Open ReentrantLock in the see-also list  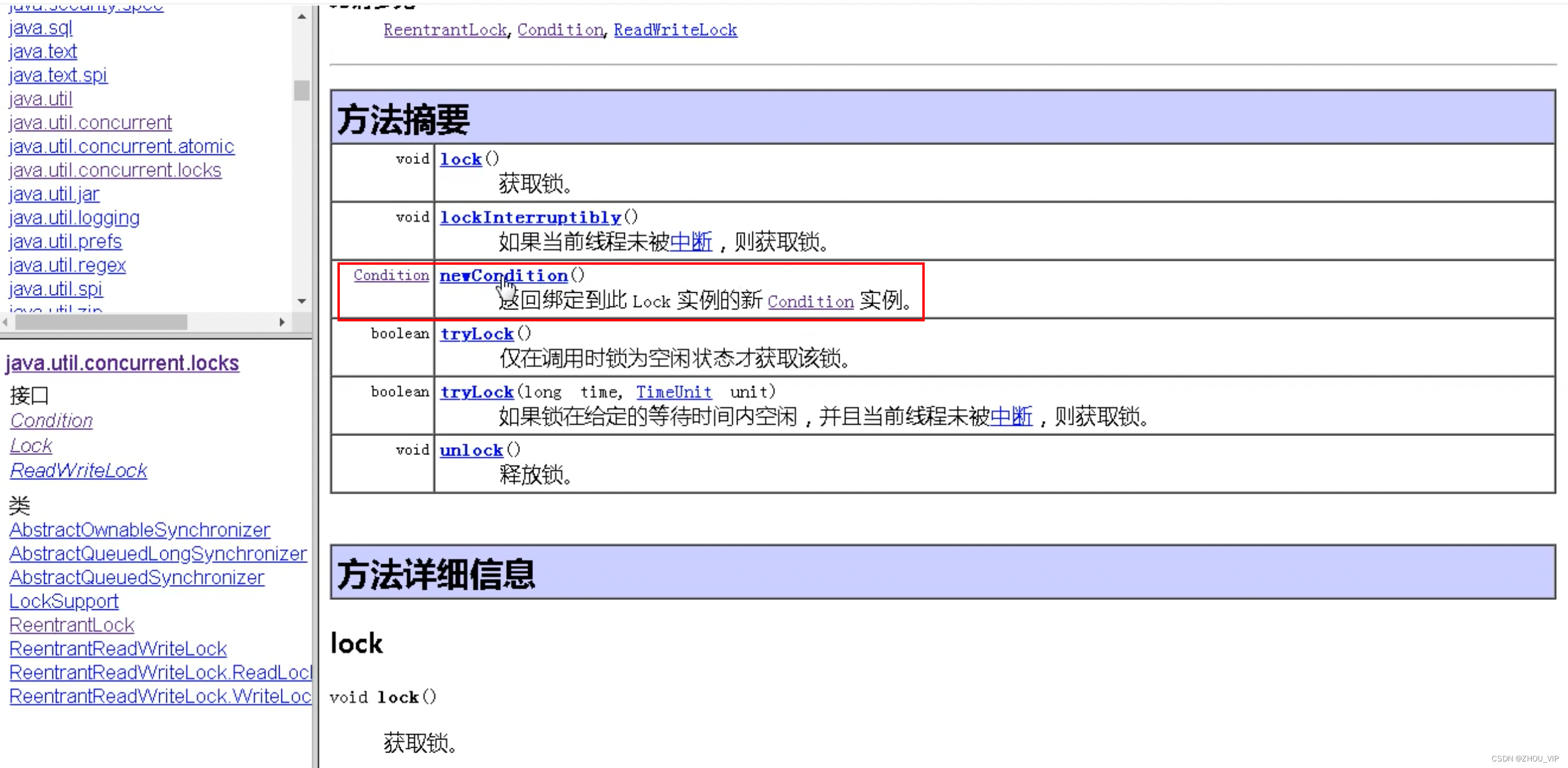(445, 30)
